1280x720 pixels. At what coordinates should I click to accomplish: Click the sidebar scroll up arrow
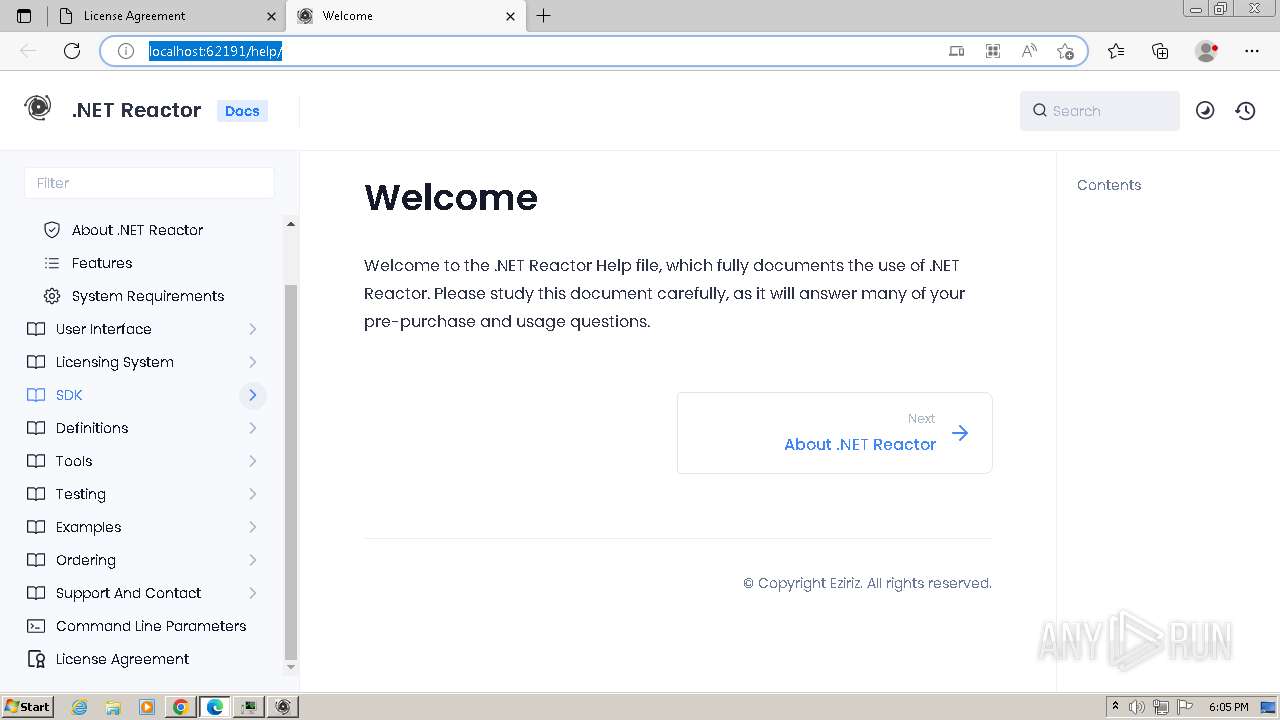291,224
